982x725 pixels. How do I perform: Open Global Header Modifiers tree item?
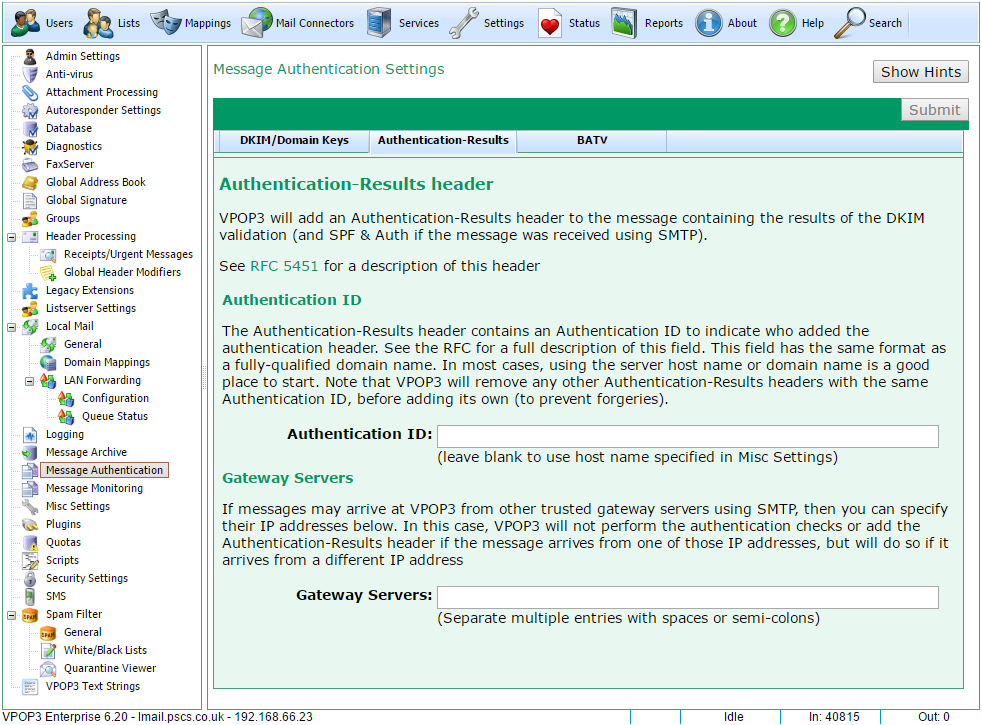tap(122, 272)
